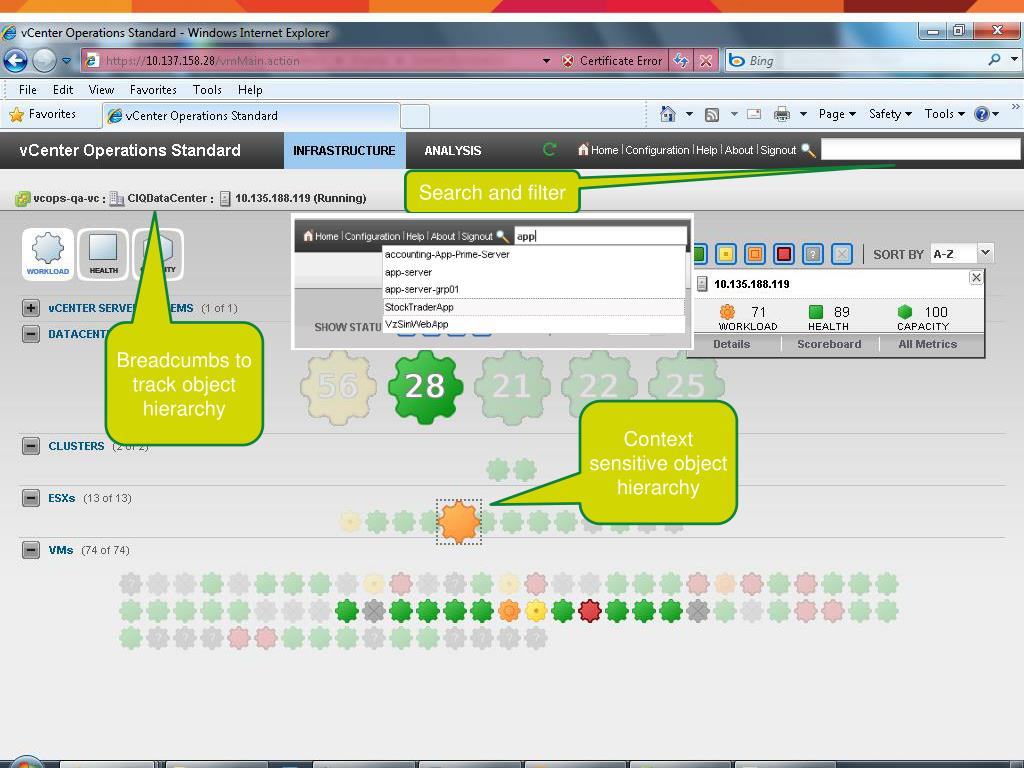
Task: Toggle the orange status filter button
Action: (x=755, y=254)
